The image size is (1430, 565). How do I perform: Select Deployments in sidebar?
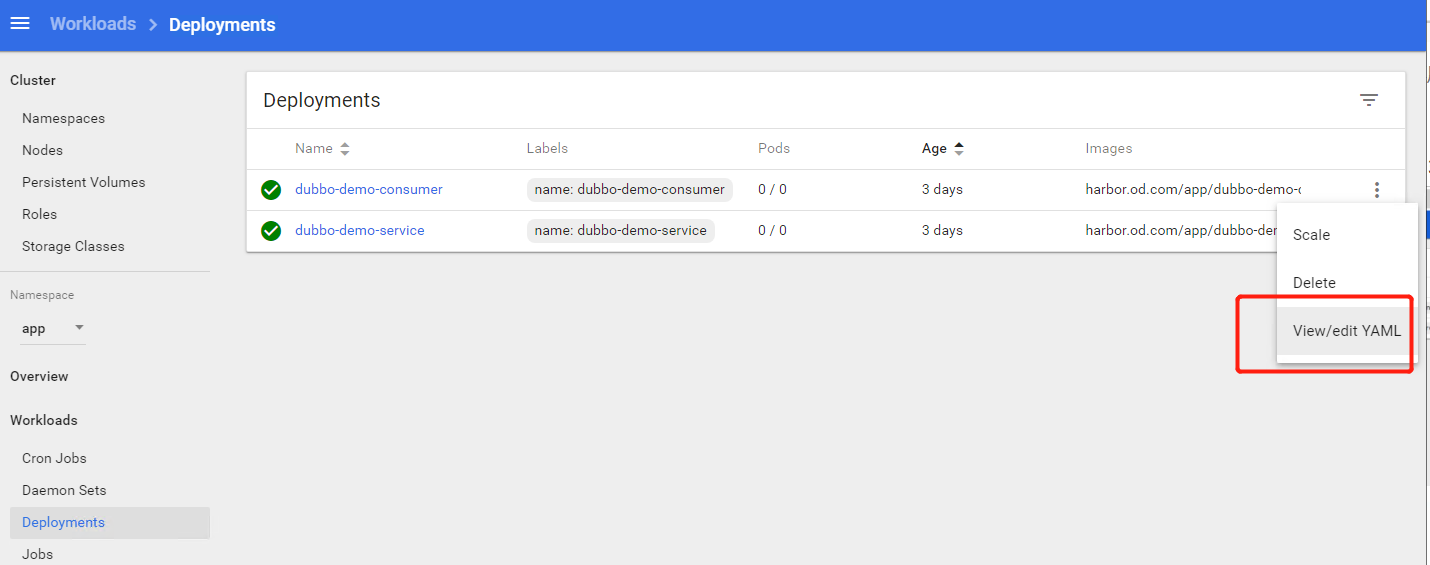point(110,522)
